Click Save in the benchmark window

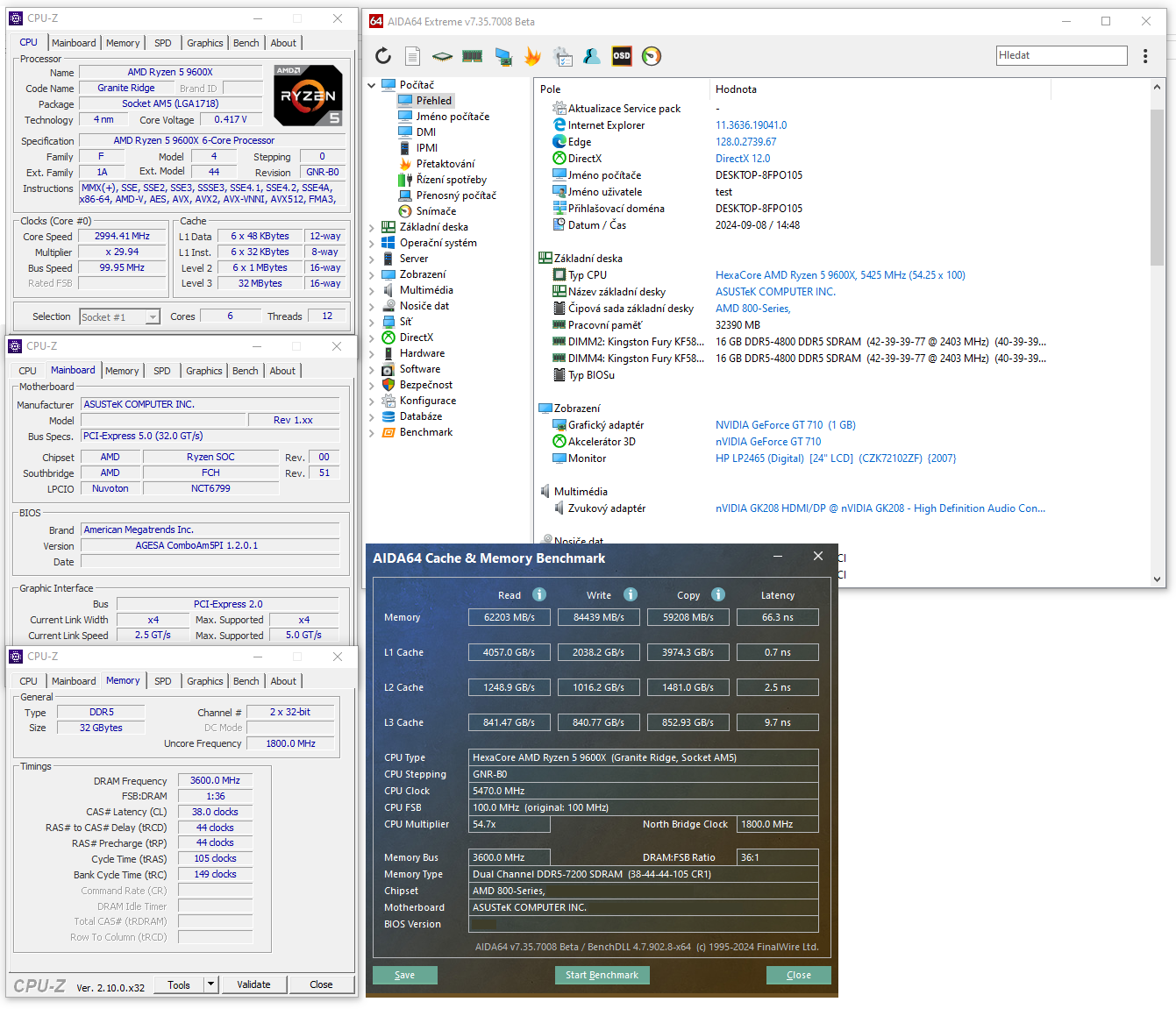[x=405, y=975]
